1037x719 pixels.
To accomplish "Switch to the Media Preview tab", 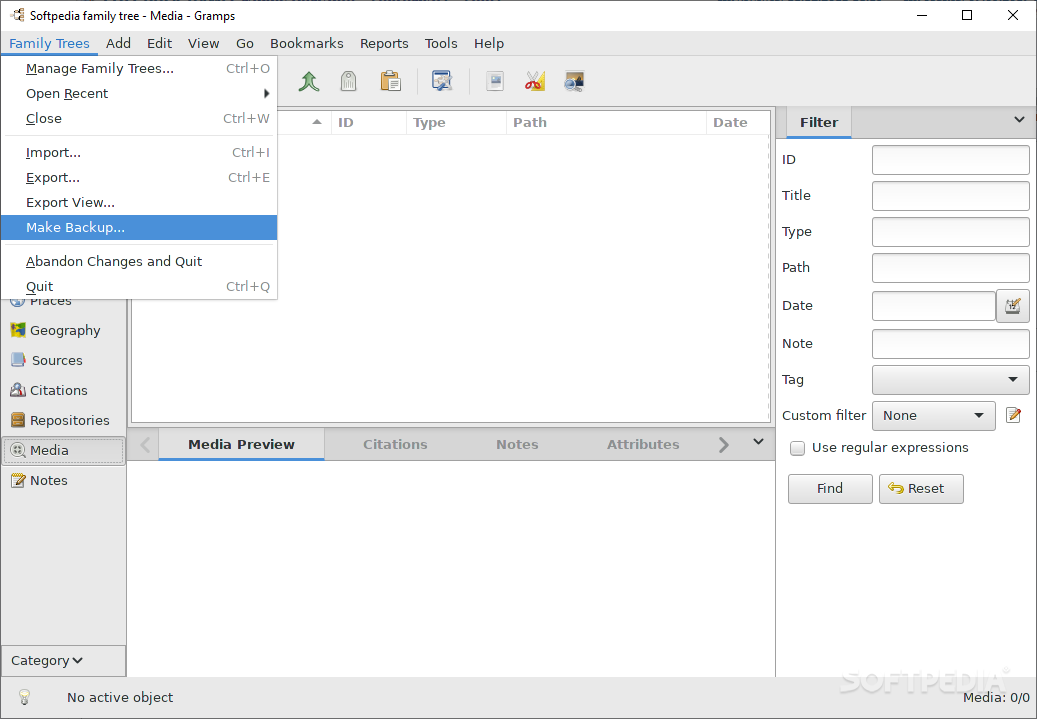I will [x=241, y=444].
